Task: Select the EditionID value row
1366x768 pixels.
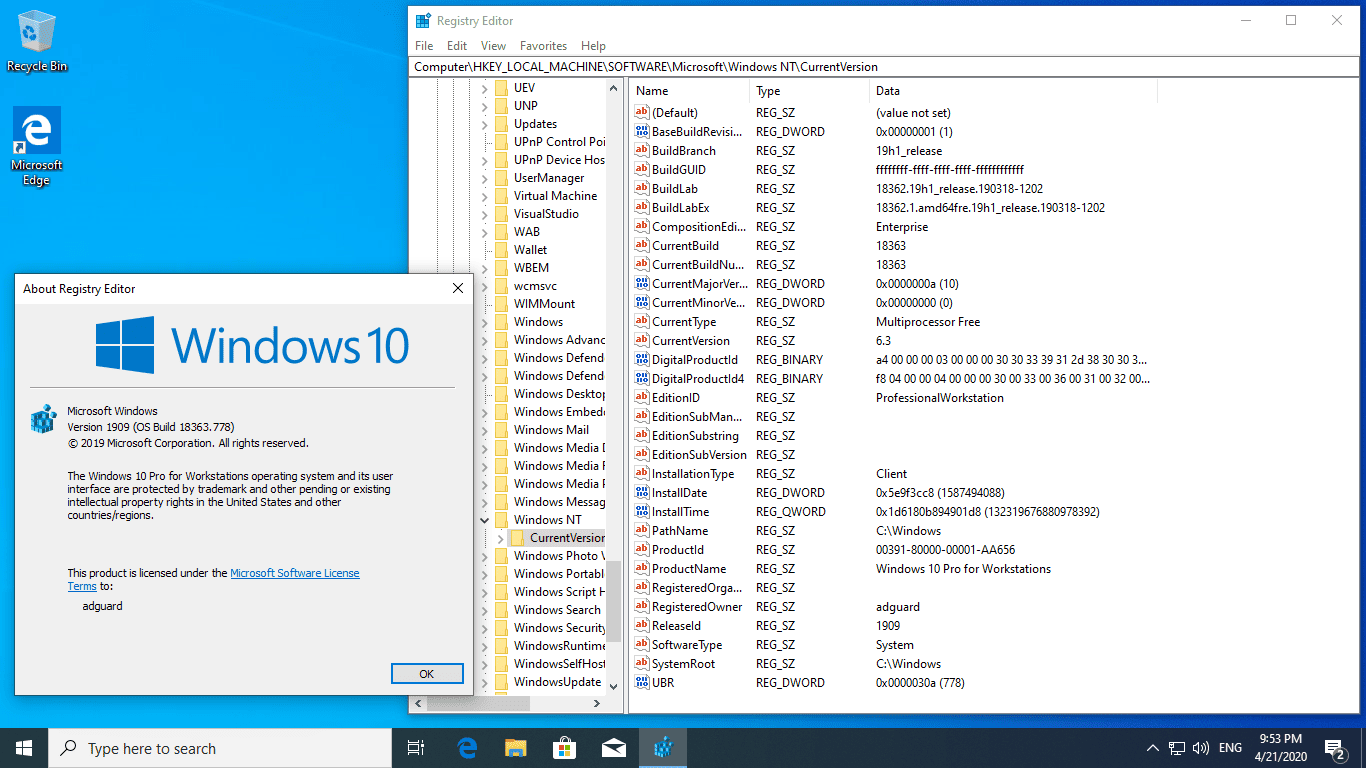Action: click(x=892, y=398)
